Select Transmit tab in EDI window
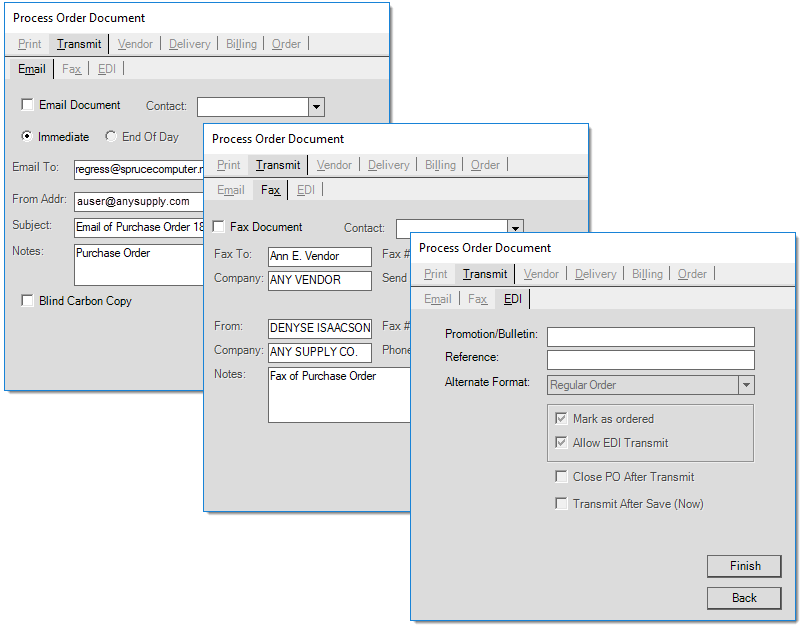807x628 pixels. (485, 274)
